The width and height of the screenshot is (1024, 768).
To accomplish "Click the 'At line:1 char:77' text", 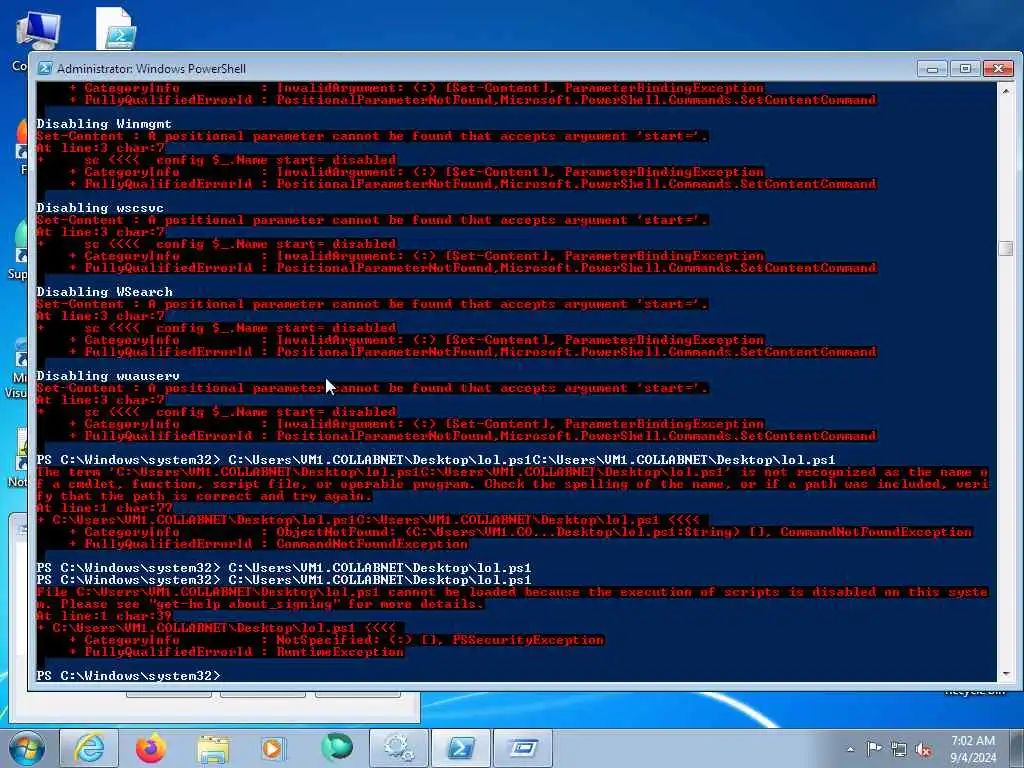I will pos(104,508).
